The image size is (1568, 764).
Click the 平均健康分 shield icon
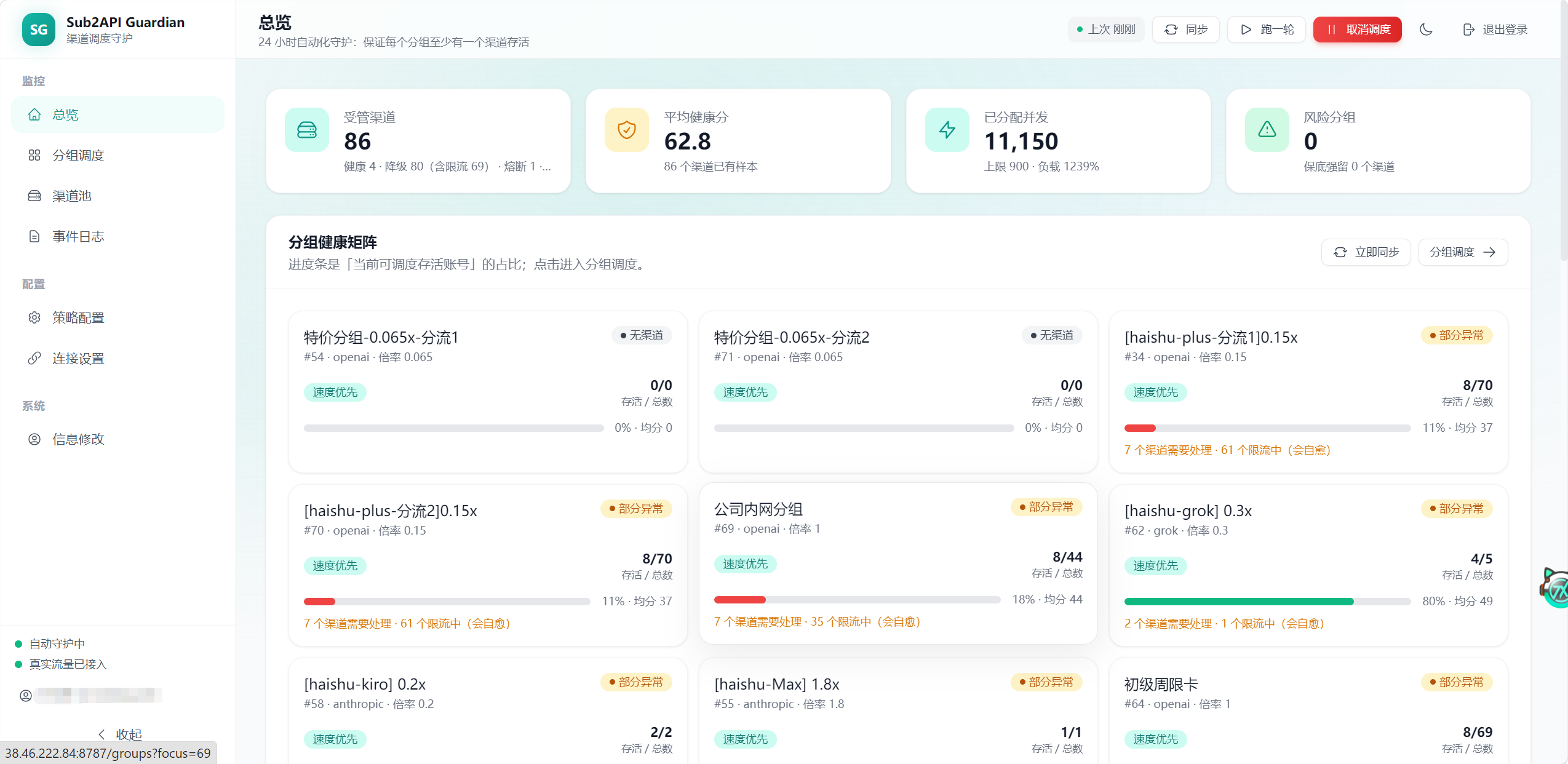point(627,130)
